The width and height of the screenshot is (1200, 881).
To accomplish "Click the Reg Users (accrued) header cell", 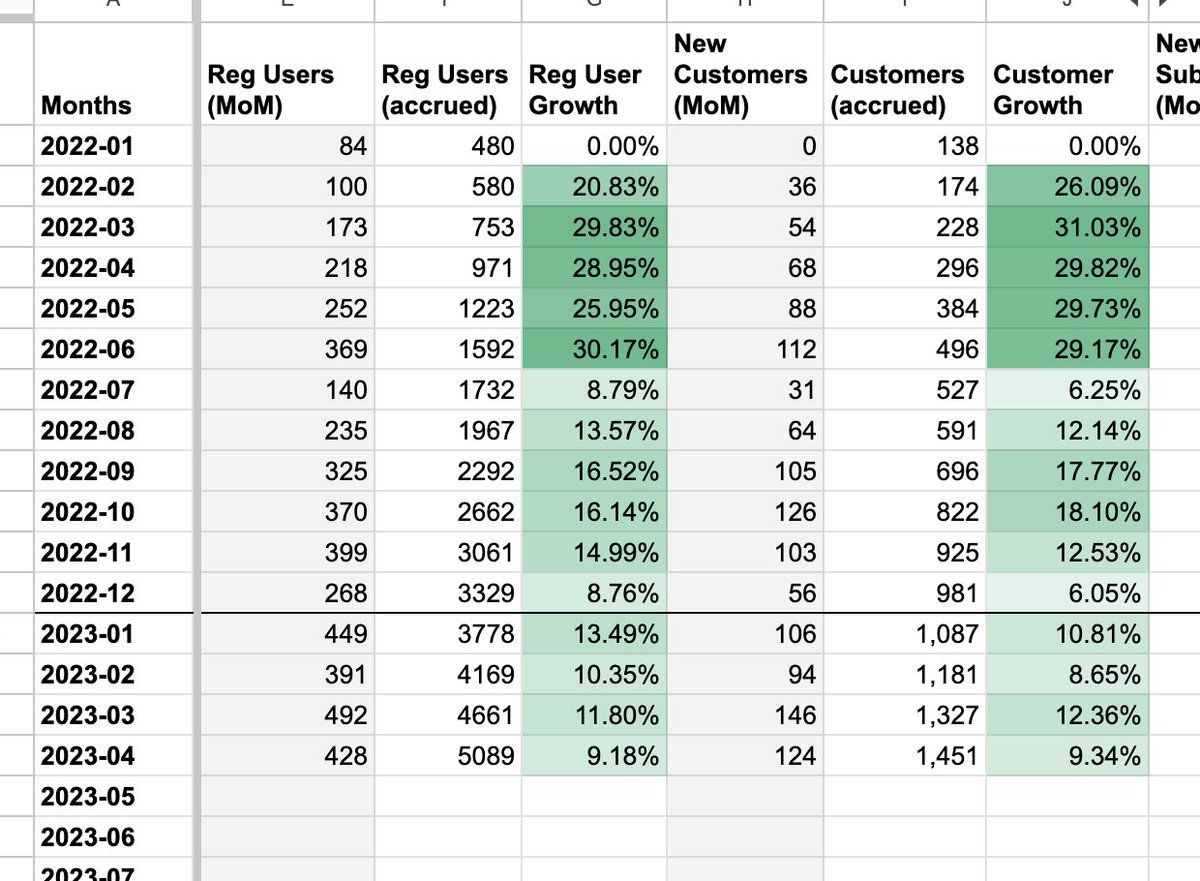I will point(447,90).
